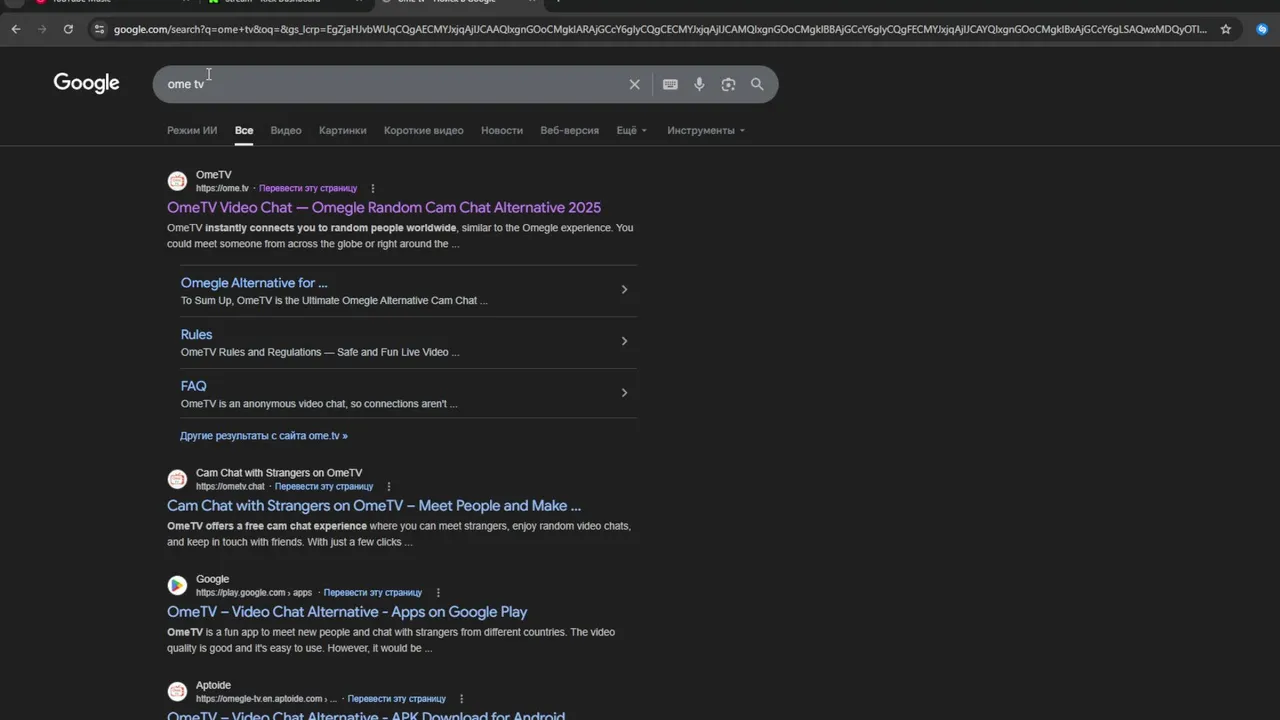
Task: Click Другие результаты с сайта ome.tv link
Action: tap(264, 436)
